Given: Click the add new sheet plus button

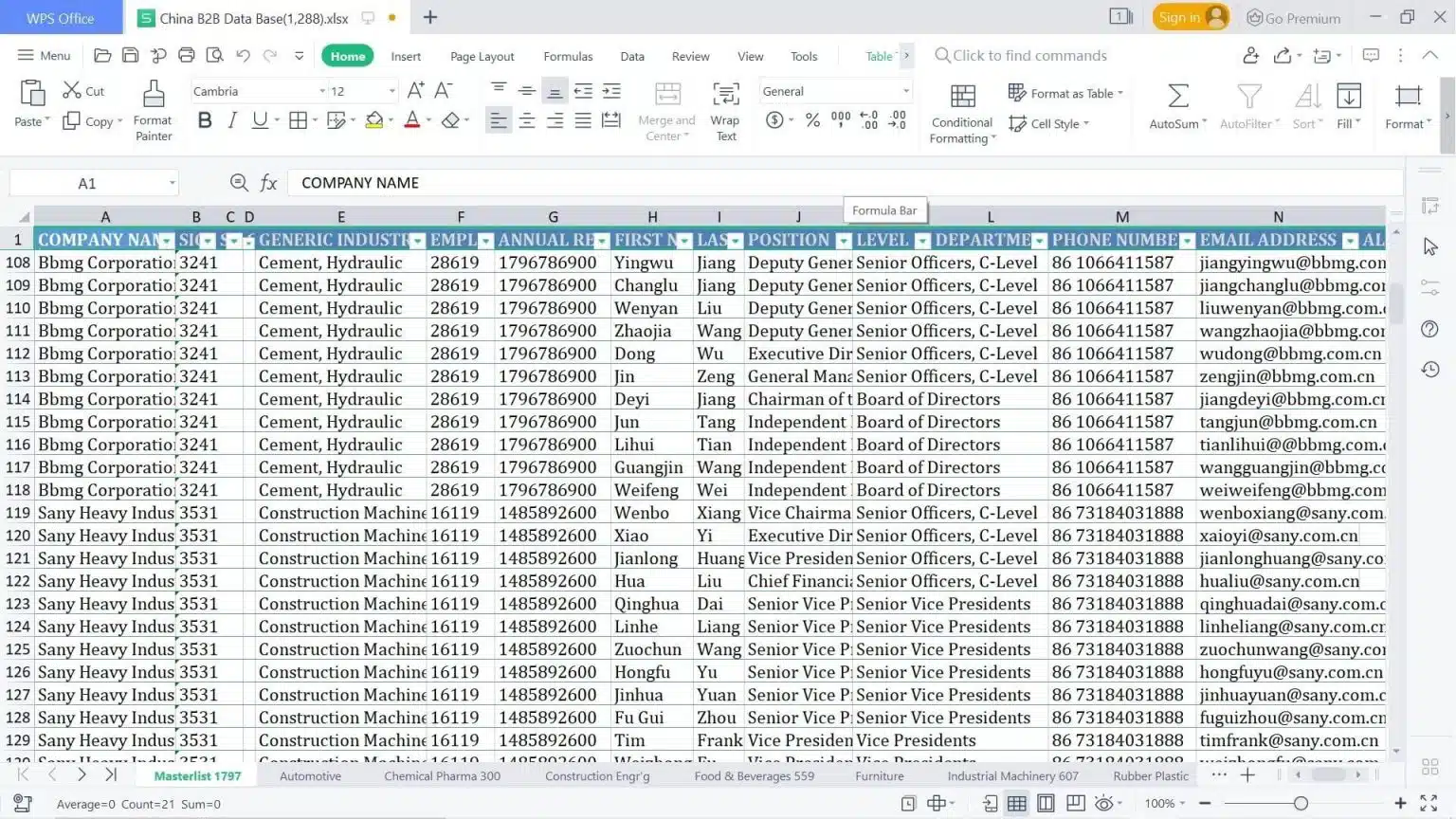Looking at the screenshot, I should tap(1247, 775).
